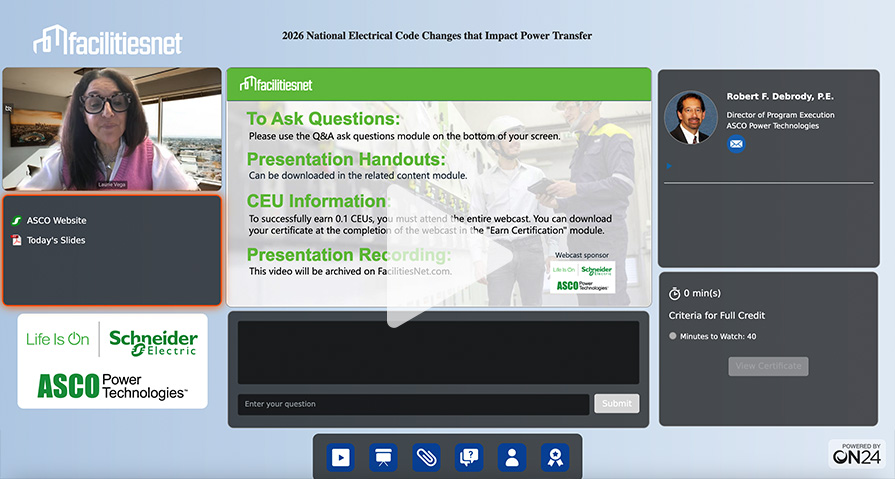Open the ASCO Website link
The height and width of the screenshot is (479, 895).
pos(56,220)
